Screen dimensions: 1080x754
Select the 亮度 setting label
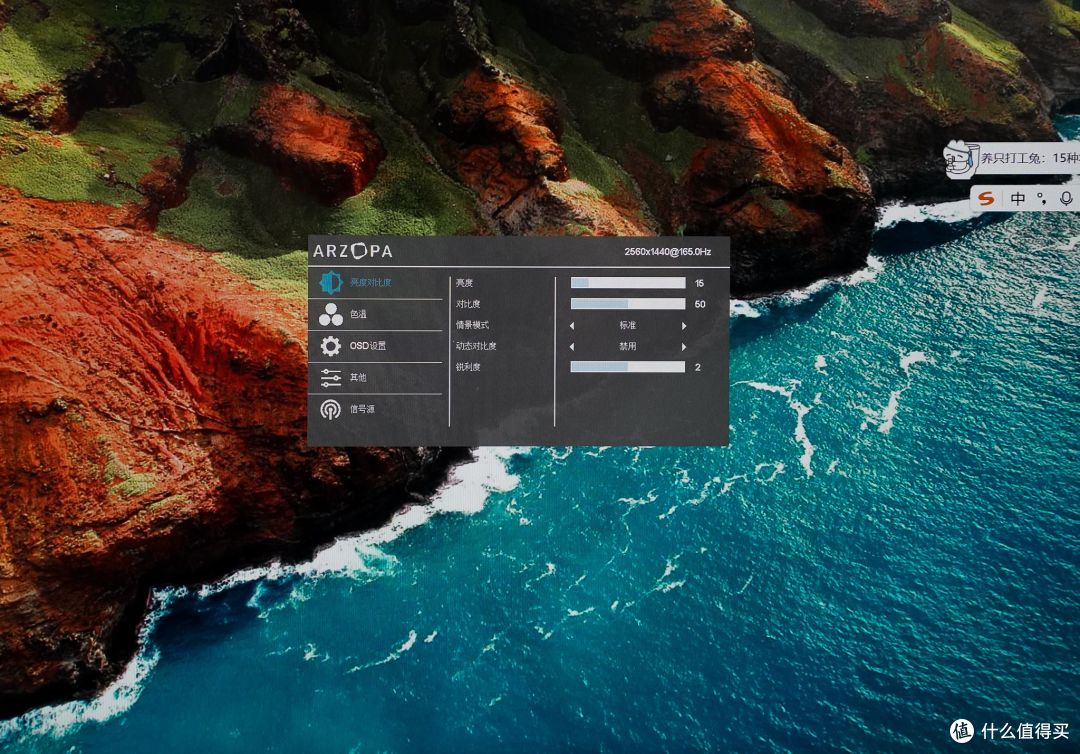tap(464, 283)
